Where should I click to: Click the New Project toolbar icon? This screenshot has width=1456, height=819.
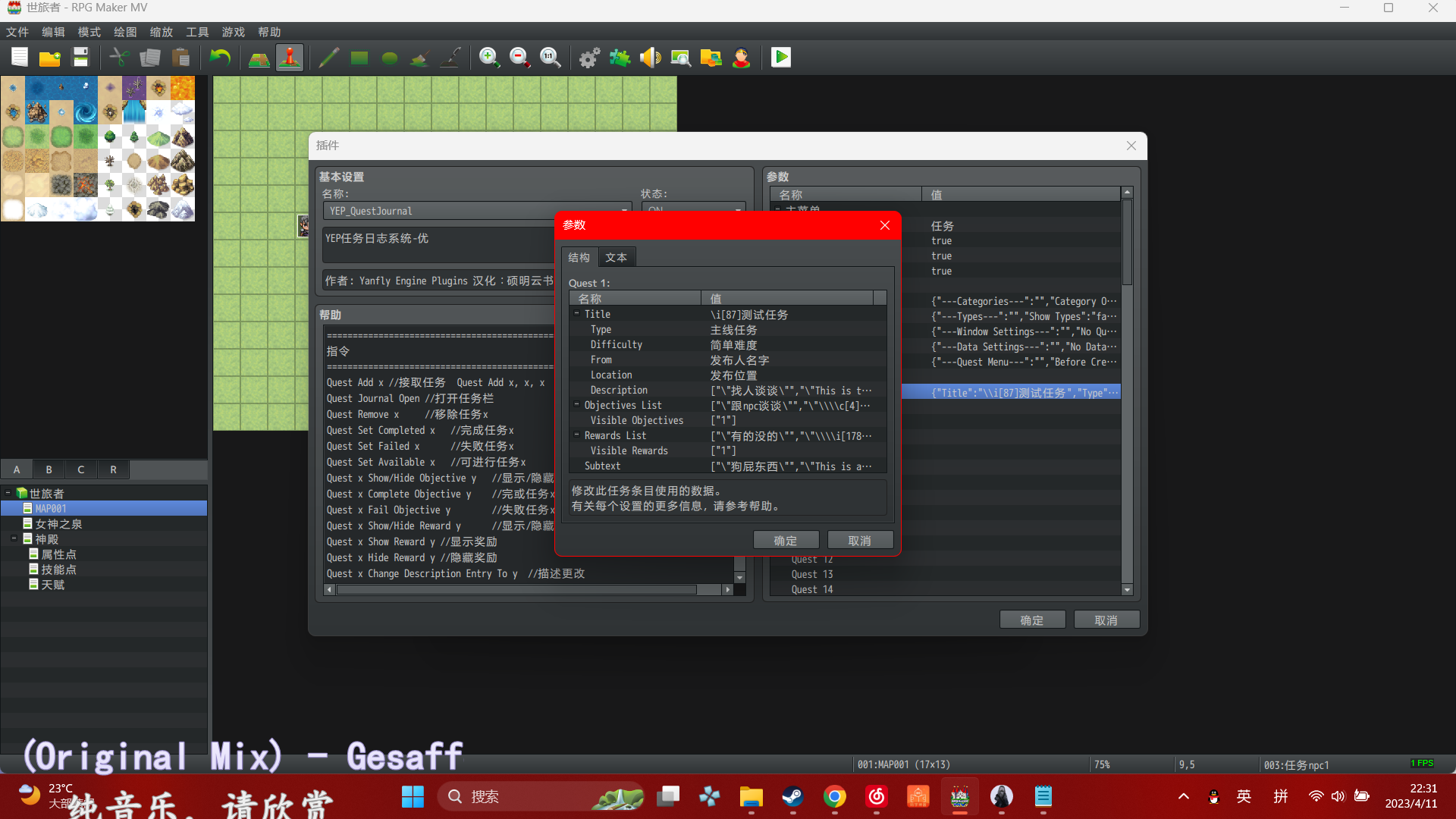tap(20, 58)
